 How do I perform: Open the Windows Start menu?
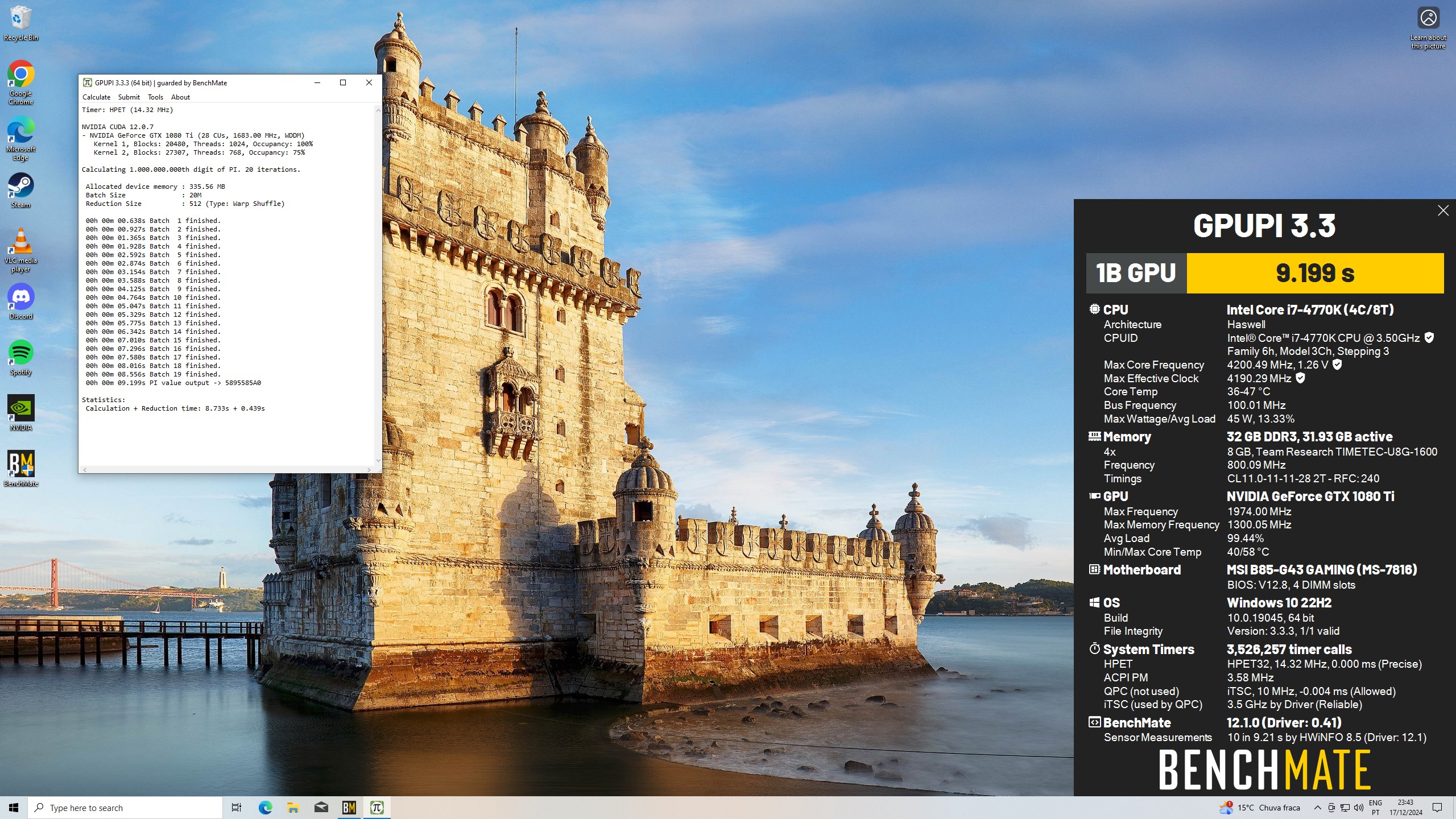pos(14,808)
